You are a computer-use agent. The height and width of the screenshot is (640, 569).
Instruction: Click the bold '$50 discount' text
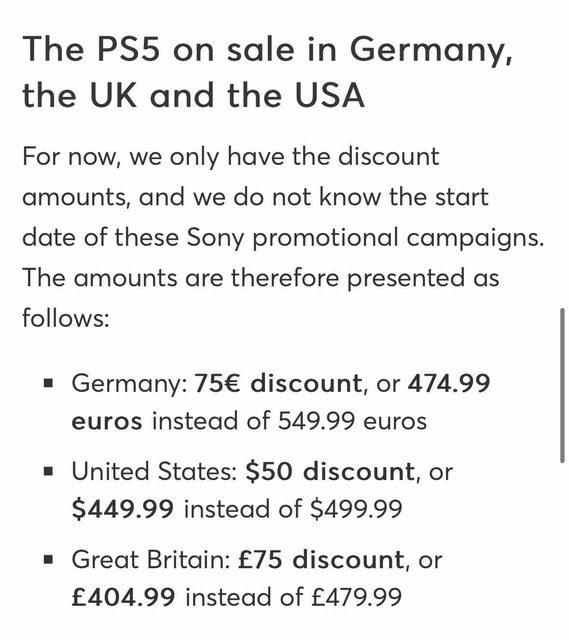(330, 471)
